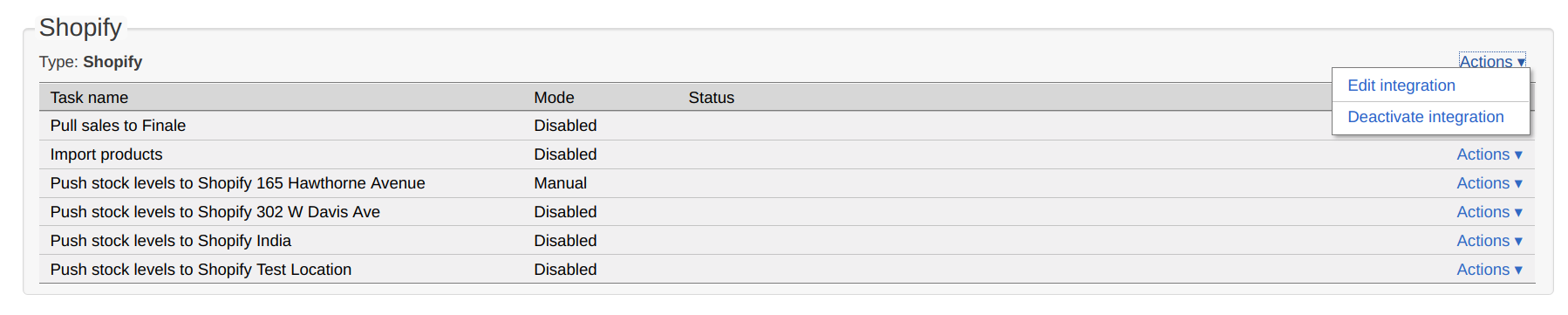Click the Type: Shopify label
Viewport: 1568px width, 315px height.
click(x=91, y=62)
